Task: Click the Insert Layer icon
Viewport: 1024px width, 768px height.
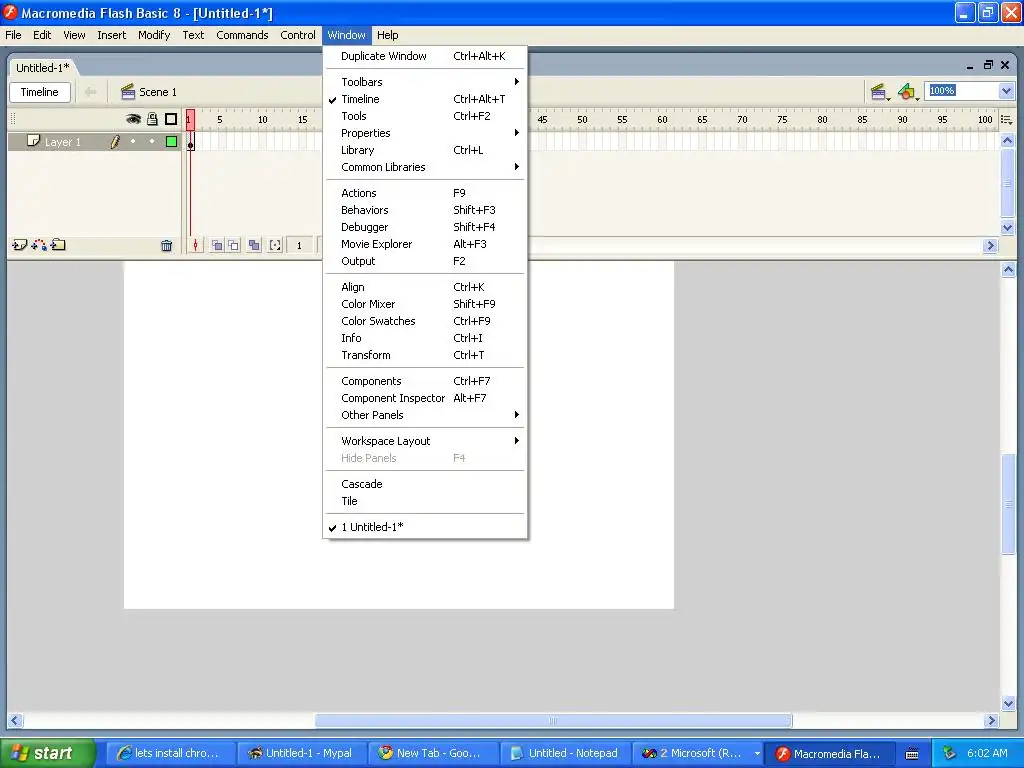Action: point(20,246)
